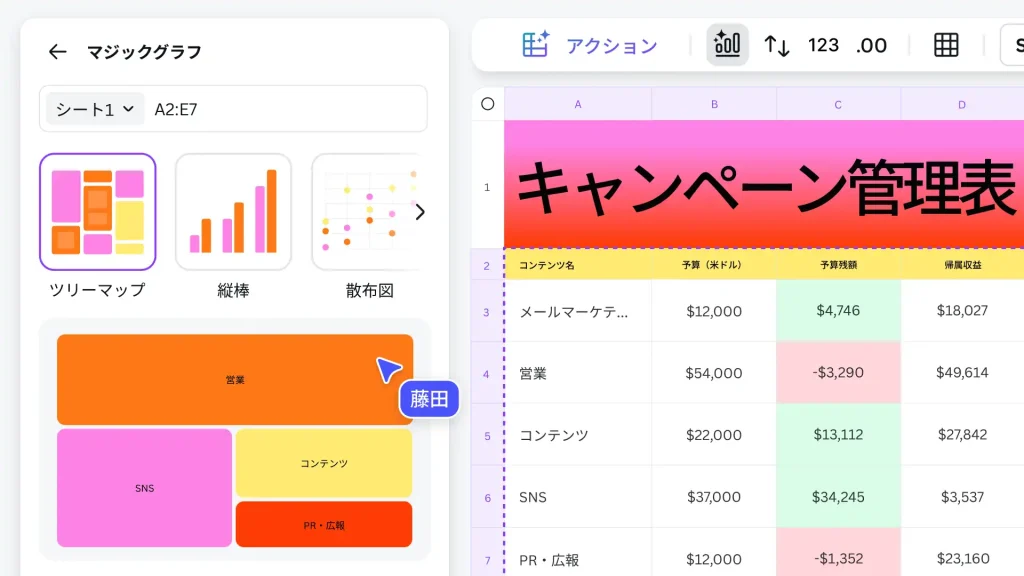Click the magic chart toolbar icon
1024x576 pixels.
pyautogui.click(x=727, y=45)
